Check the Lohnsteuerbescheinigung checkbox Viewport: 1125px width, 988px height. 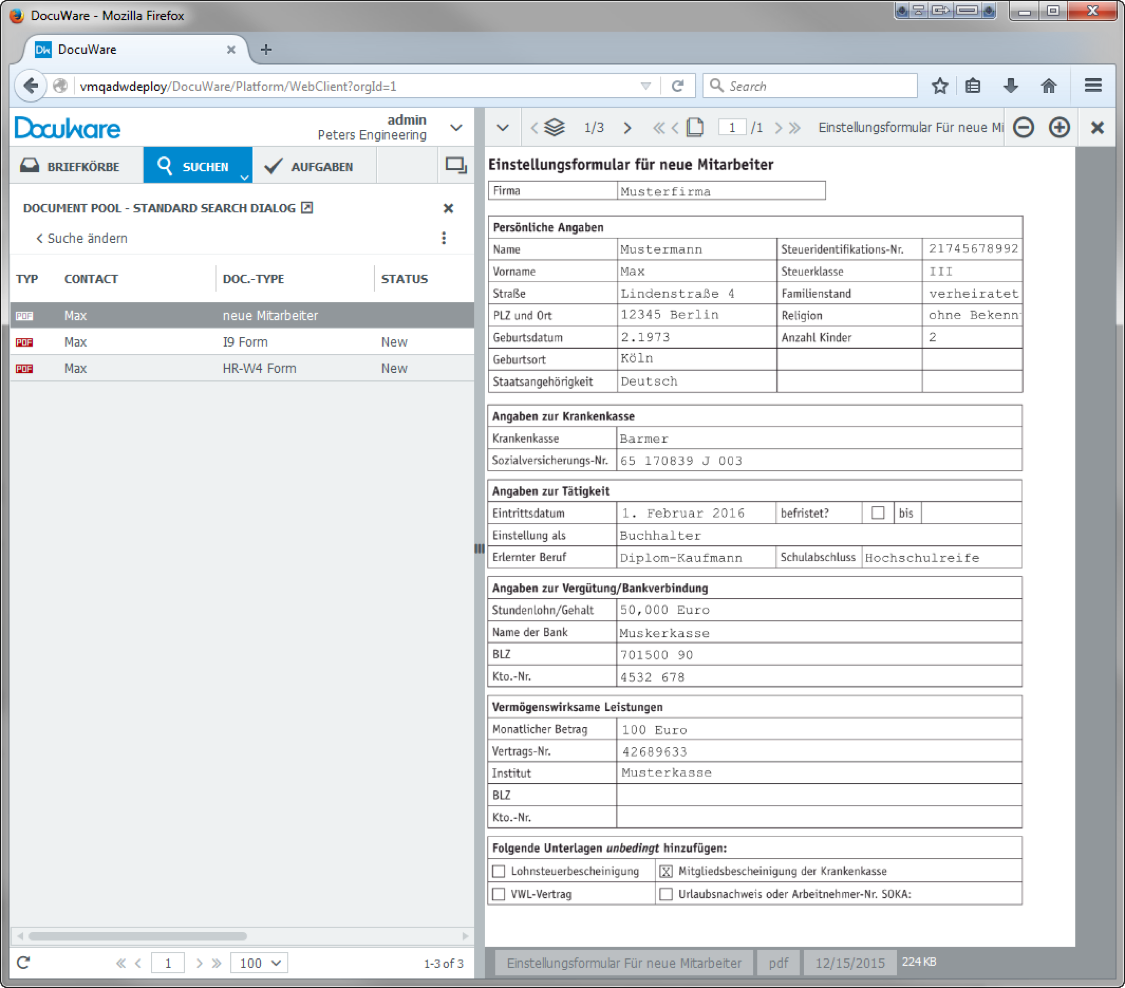[x=499, y=871]
